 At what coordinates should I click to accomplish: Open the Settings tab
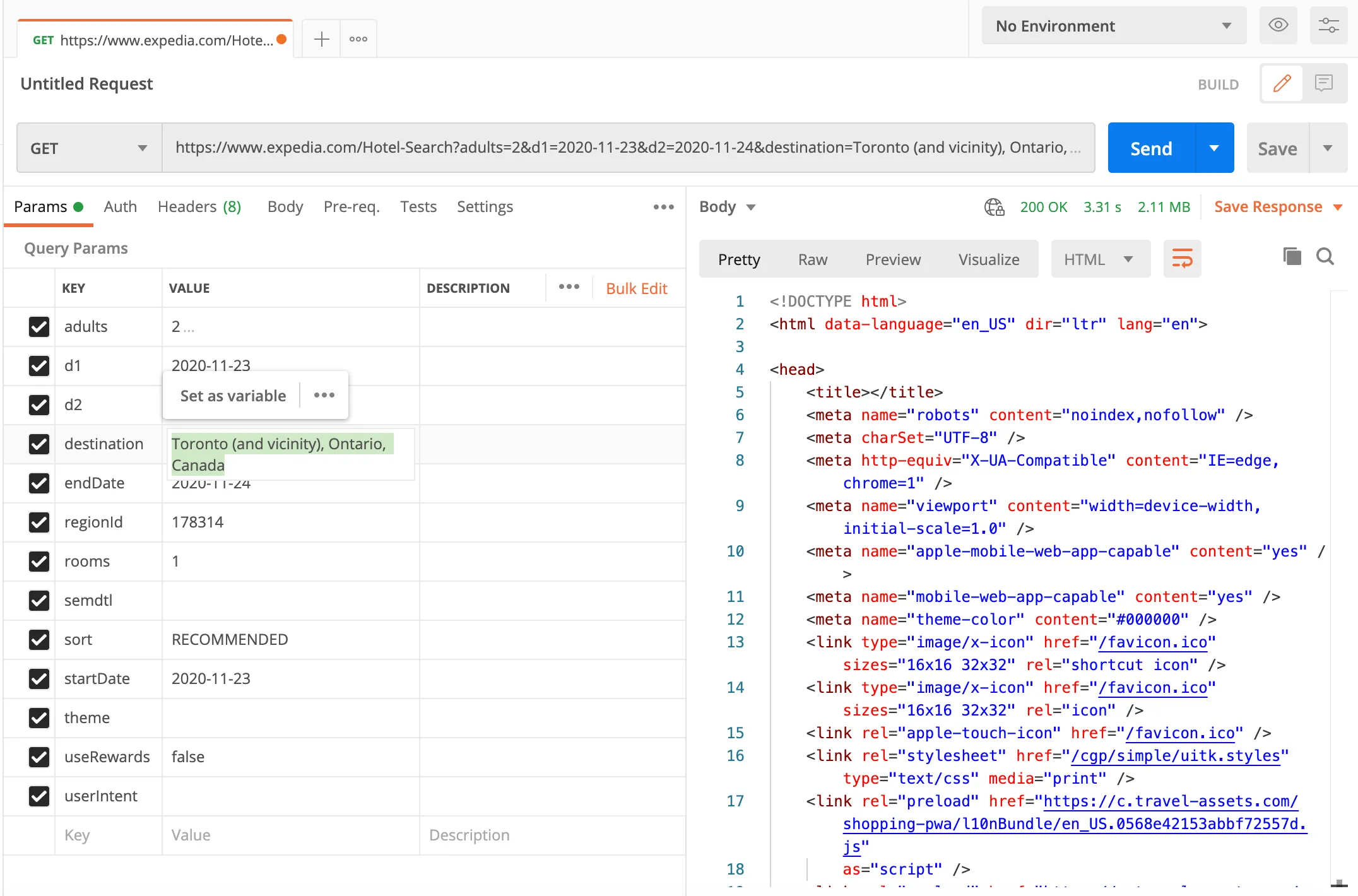(485, 207)
